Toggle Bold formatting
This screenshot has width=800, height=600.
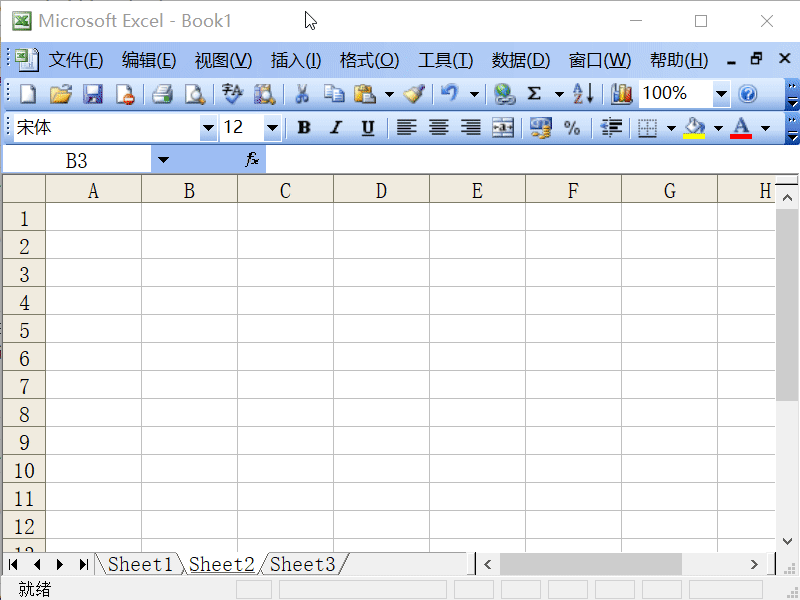coord(304,127)
